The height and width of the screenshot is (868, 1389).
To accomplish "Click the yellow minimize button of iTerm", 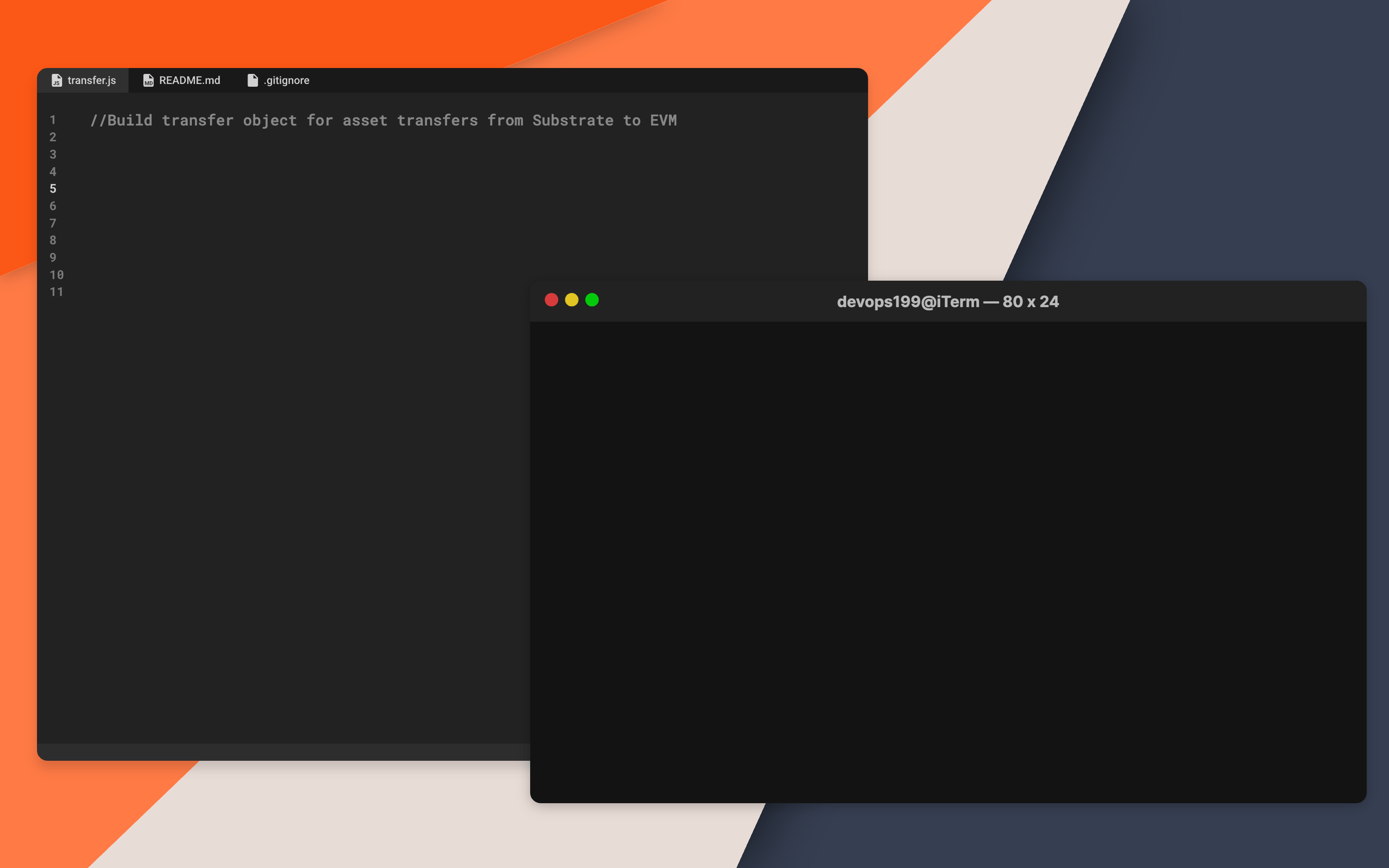I will click(571, 300).
